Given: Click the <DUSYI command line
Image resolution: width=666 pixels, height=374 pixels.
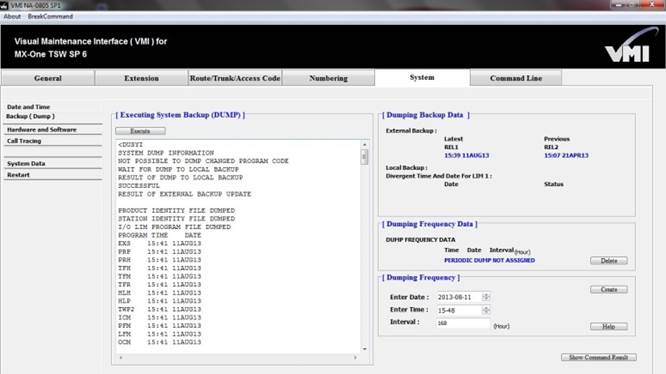Looking at the screenshot, I should [x=130, y=145].
